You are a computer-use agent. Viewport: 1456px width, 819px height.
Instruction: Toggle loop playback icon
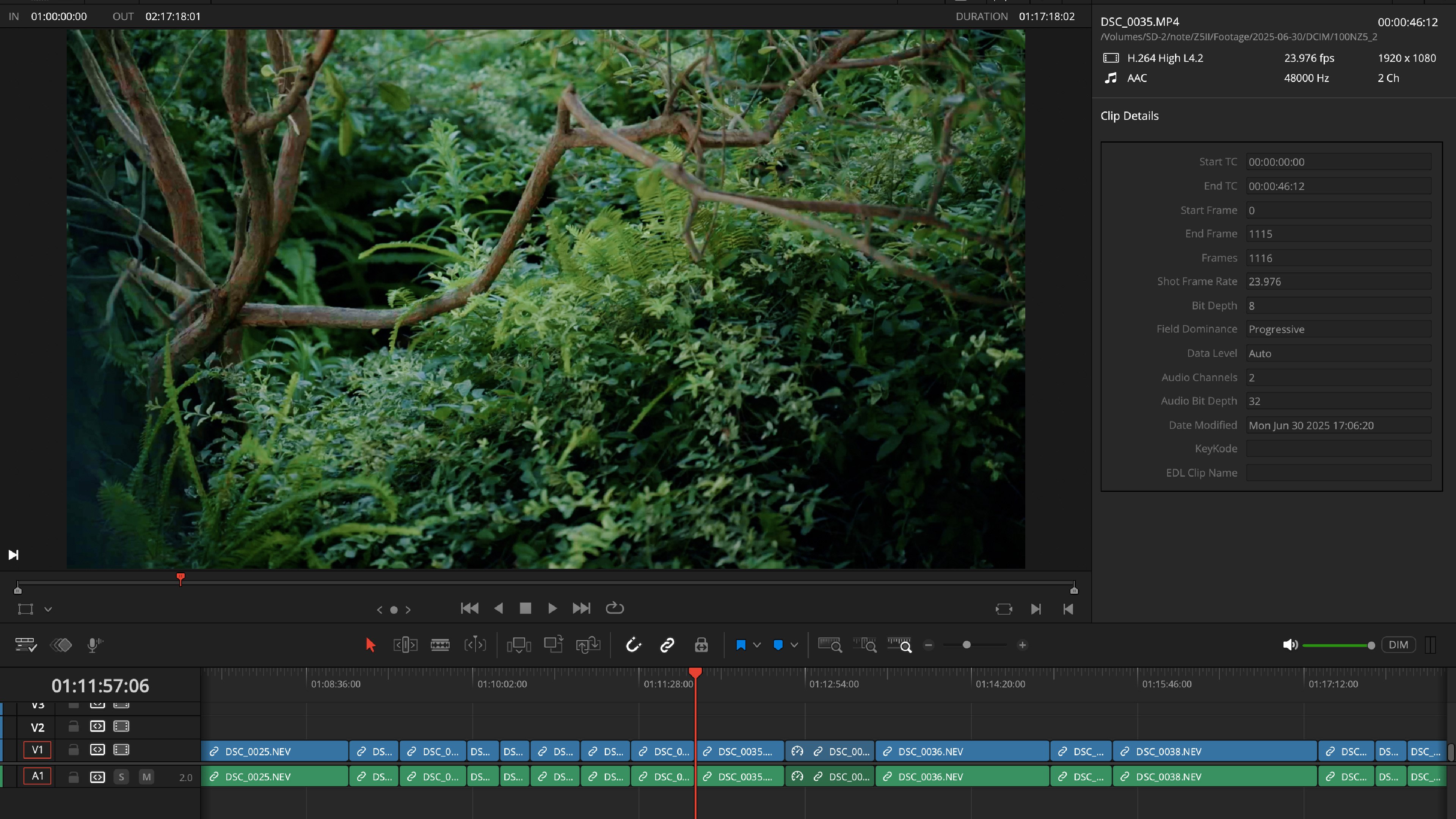pyautogui.click(x=614, y=608)
